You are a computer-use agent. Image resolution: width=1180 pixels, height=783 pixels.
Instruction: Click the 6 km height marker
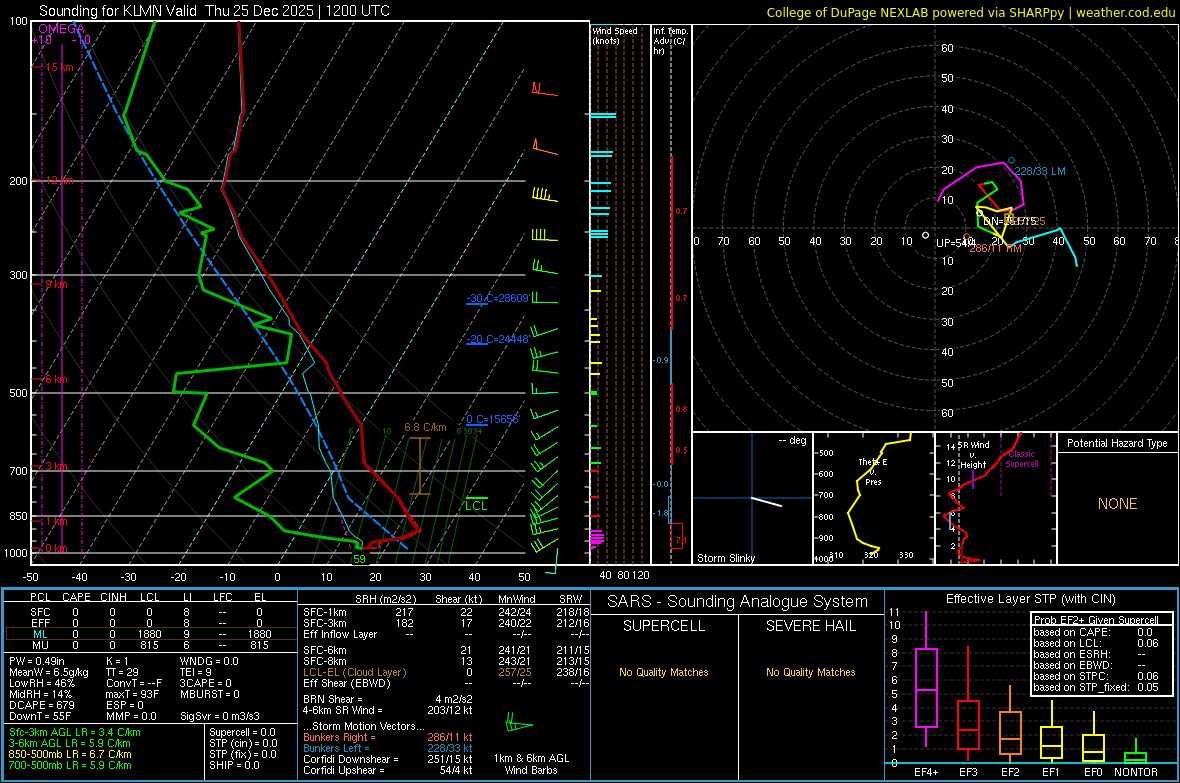coord(56,379)
